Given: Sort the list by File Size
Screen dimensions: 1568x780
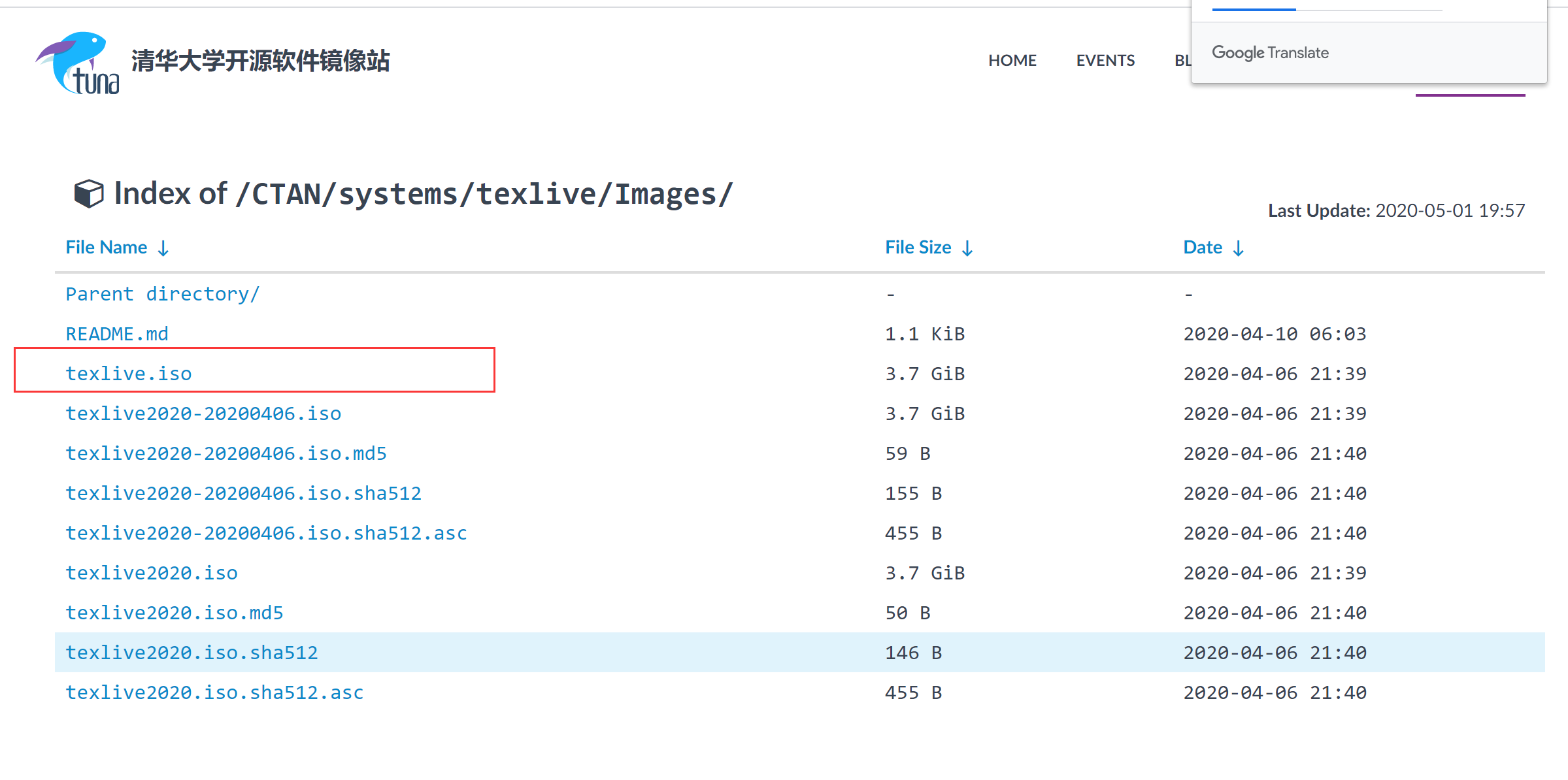Looking at the screenshot, I should coord(918,248).
